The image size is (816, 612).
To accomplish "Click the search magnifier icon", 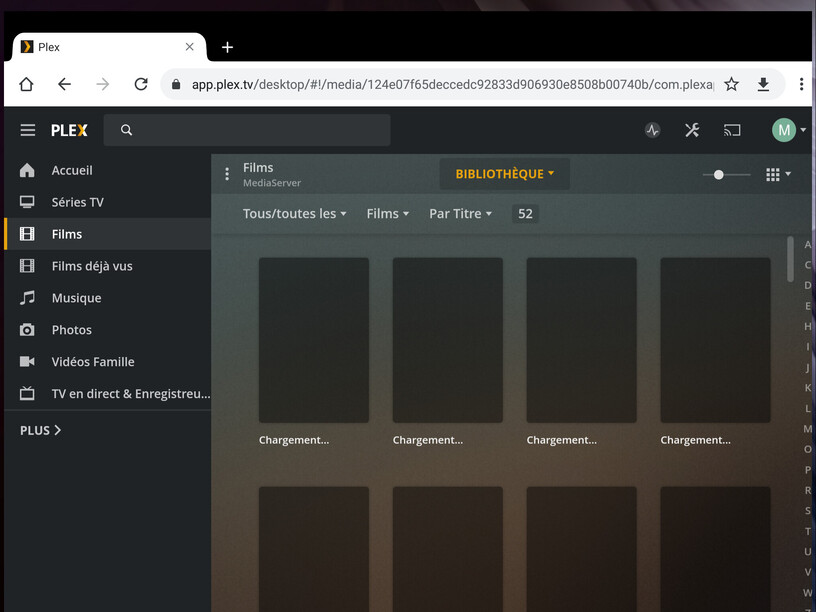I will click(x=126, y=130).
